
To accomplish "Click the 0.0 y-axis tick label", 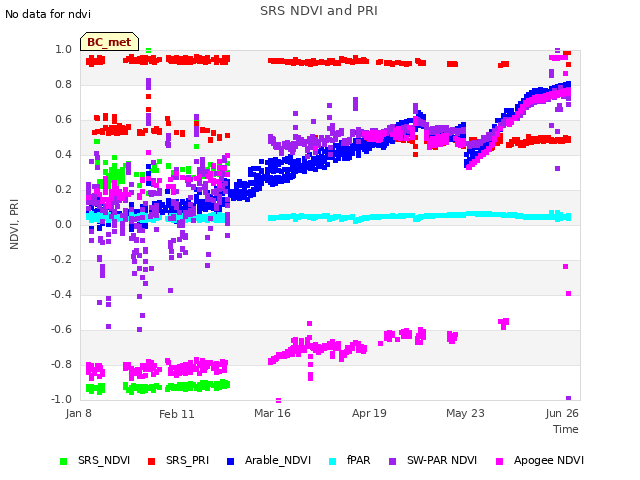I will click(63, 224).
